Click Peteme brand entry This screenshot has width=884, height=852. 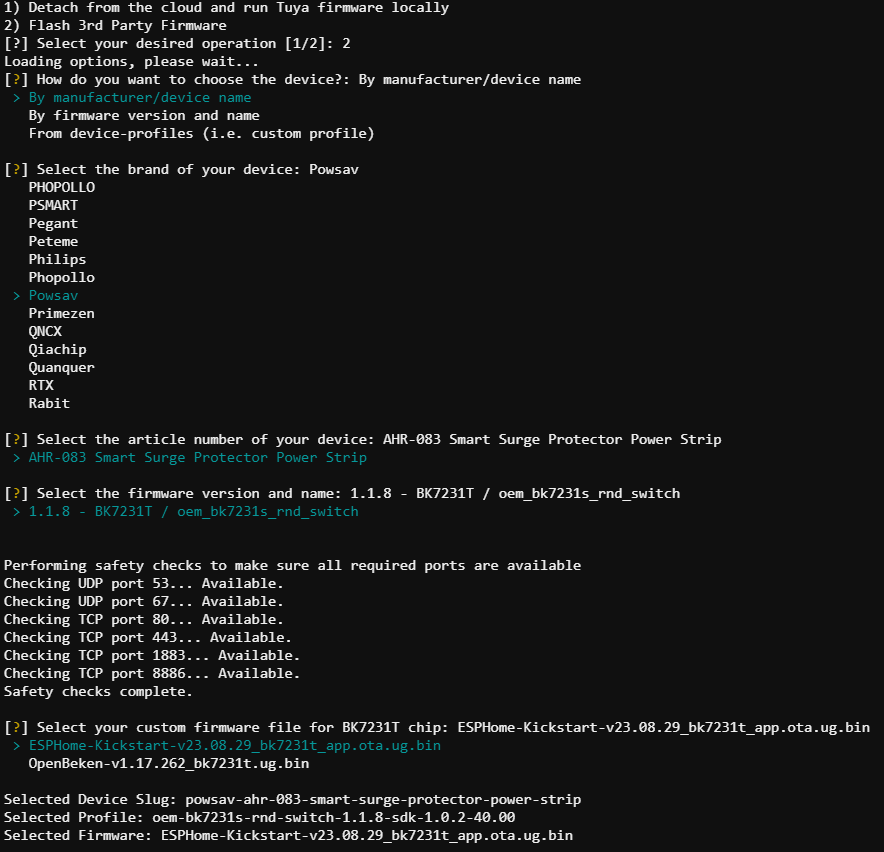click(x=54, y=241)
